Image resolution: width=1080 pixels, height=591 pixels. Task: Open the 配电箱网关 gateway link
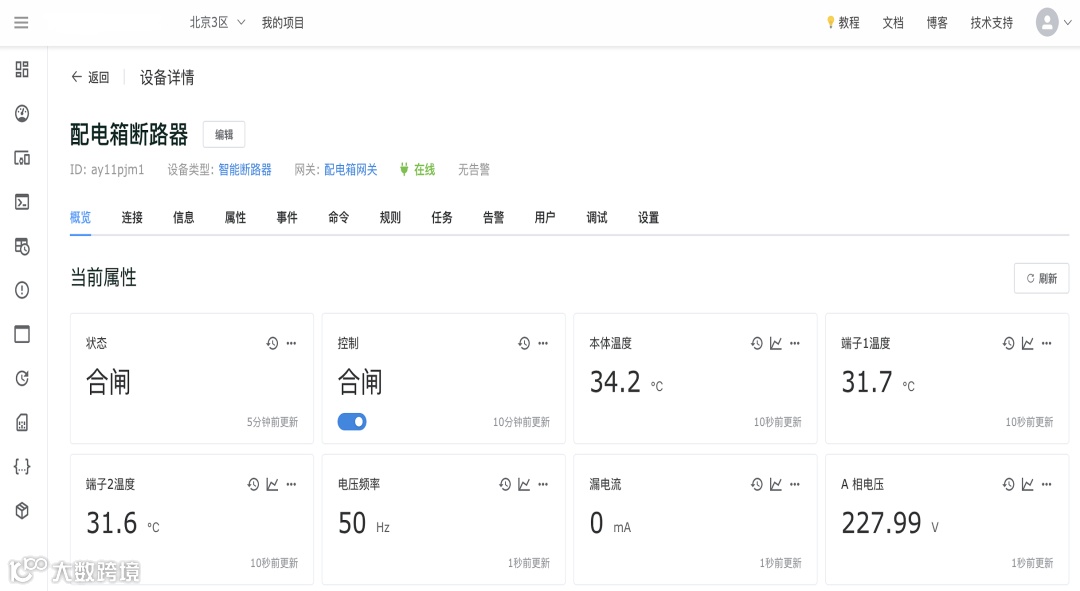pyautogui.click(x=350, y=170)
